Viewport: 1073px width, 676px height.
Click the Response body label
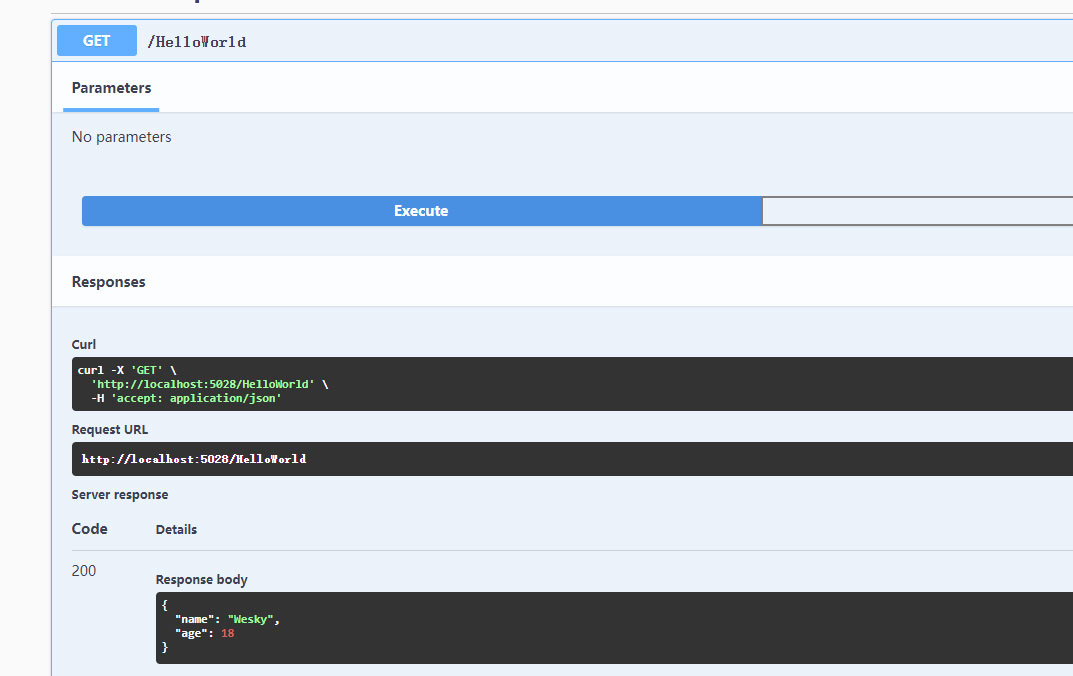[201, 579]
